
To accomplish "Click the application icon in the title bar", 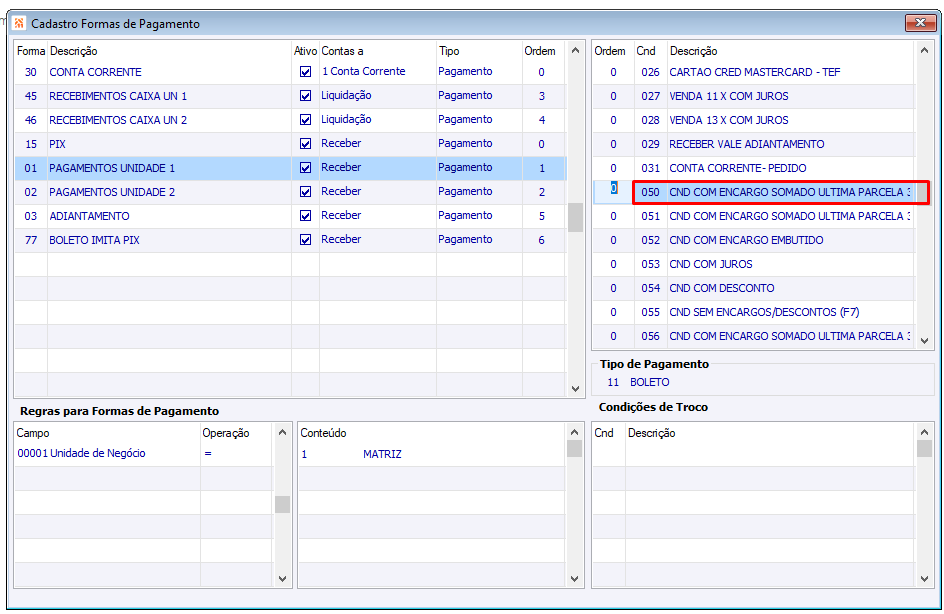I will 19,23.
